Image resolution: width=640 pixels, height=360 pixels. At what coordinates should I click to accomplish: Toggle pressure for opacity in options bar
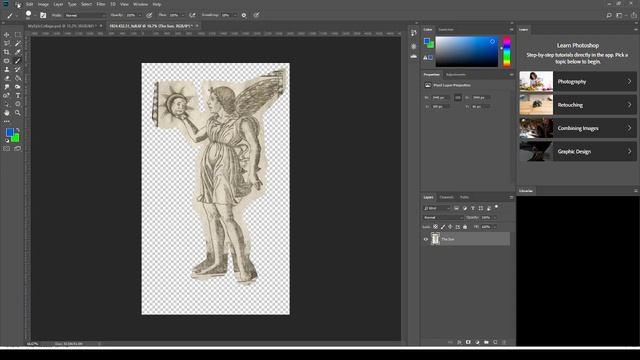[x=149, y=15]
